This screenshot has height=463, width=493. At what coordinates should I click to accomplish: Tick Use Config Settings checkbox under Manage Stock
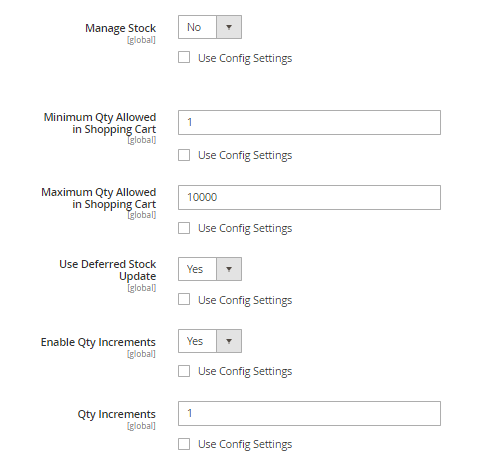(x=184, y=57)
